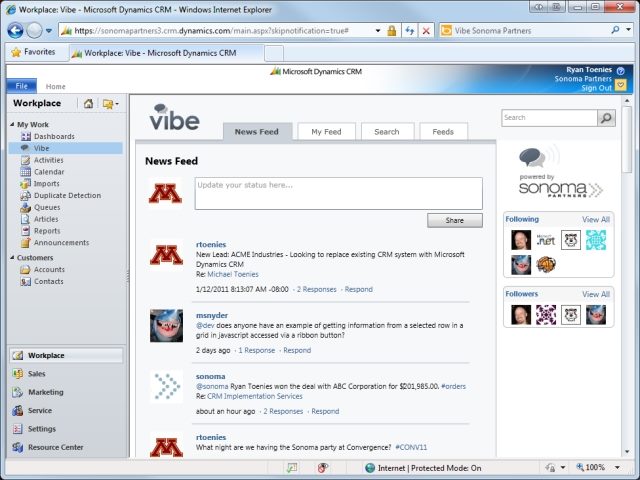Screen dimensions: 640x480
Task: Click the .net avatar in Following
Action: (x=546, y=240)
